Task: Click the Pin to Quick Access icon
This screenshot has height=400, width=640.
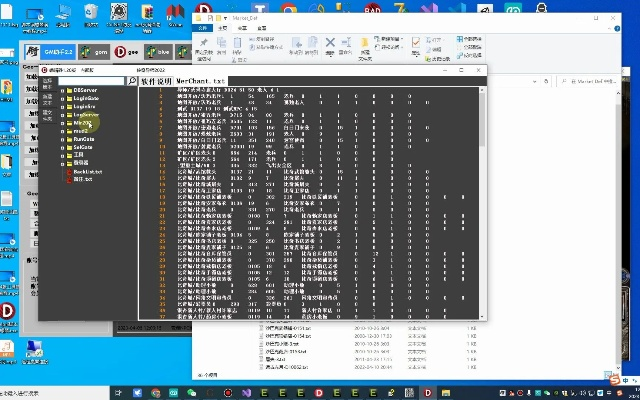Action: pyautogui.click(x=203, y=43)
